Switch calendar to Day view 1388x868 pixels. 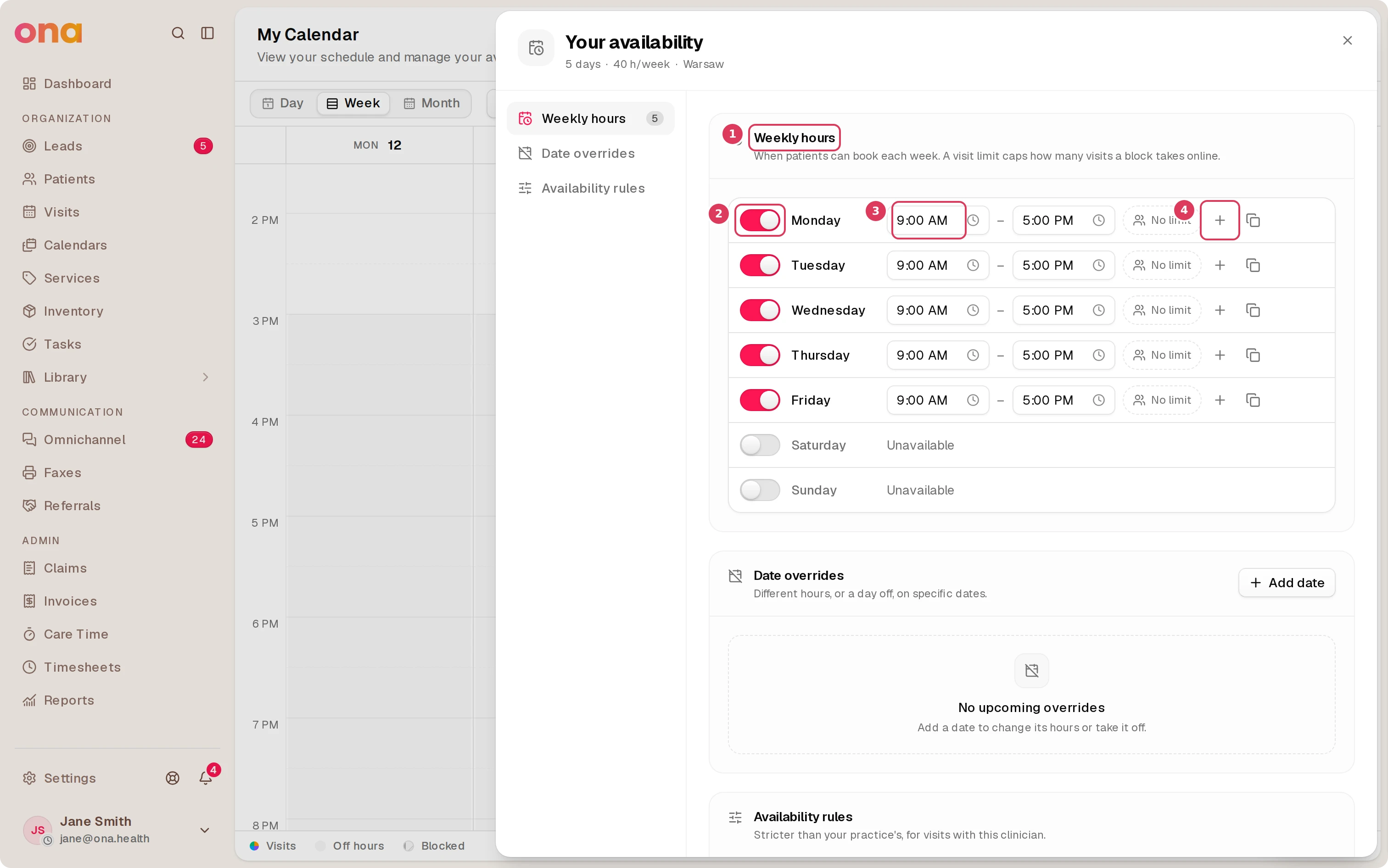tap(283, 103)
